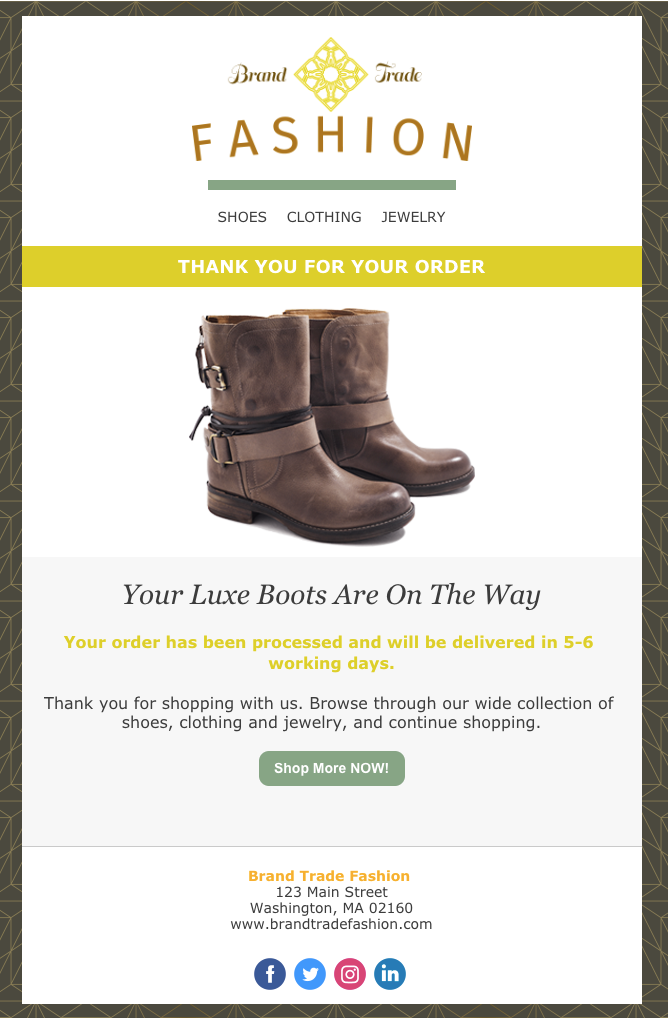The height and width of the screenshot is (1018, 668).
Task: Click the brown boots product image
Action: (x=332, y=425)
